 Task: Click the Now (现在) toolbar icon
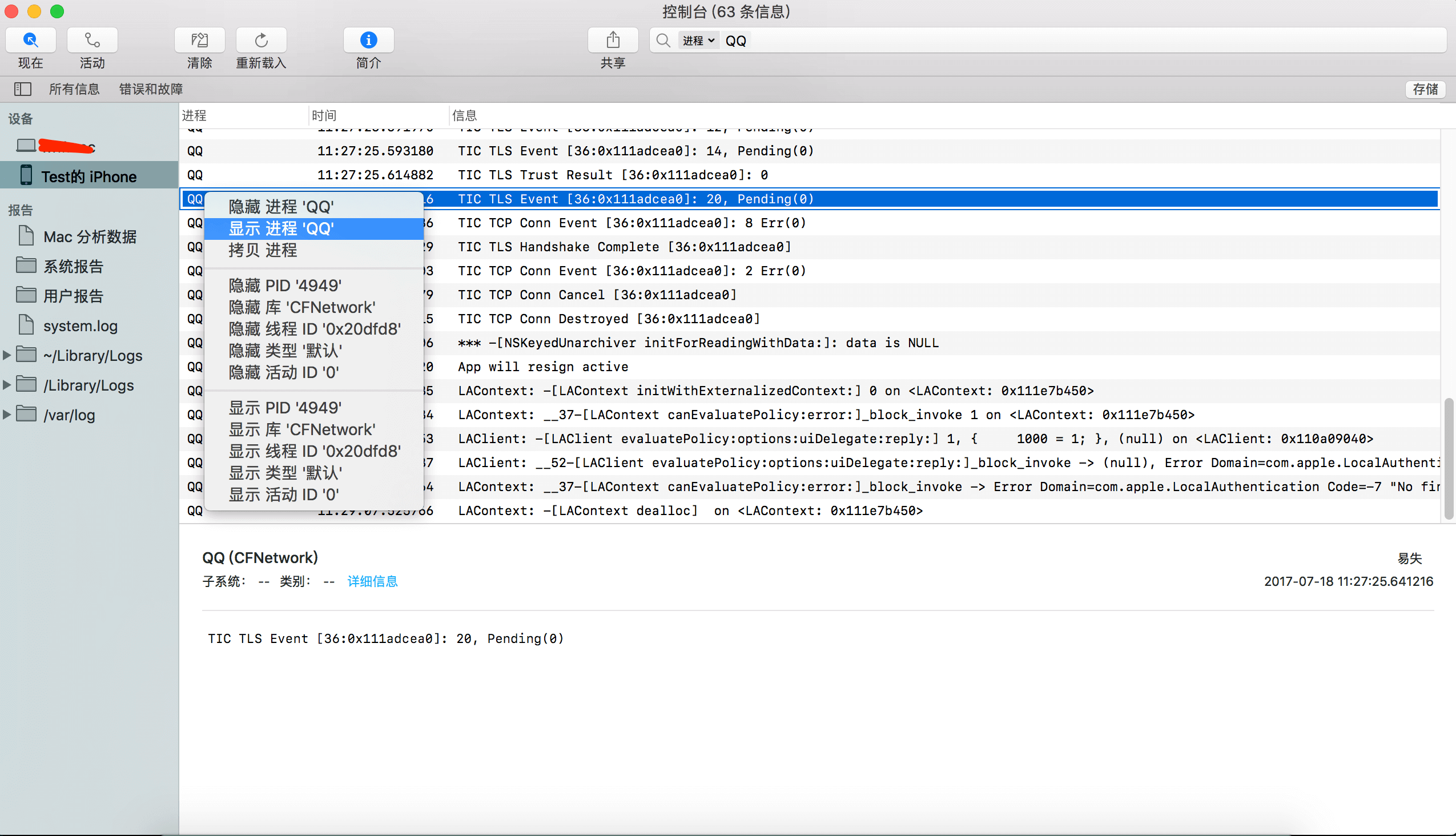click(x=30, y=40)
